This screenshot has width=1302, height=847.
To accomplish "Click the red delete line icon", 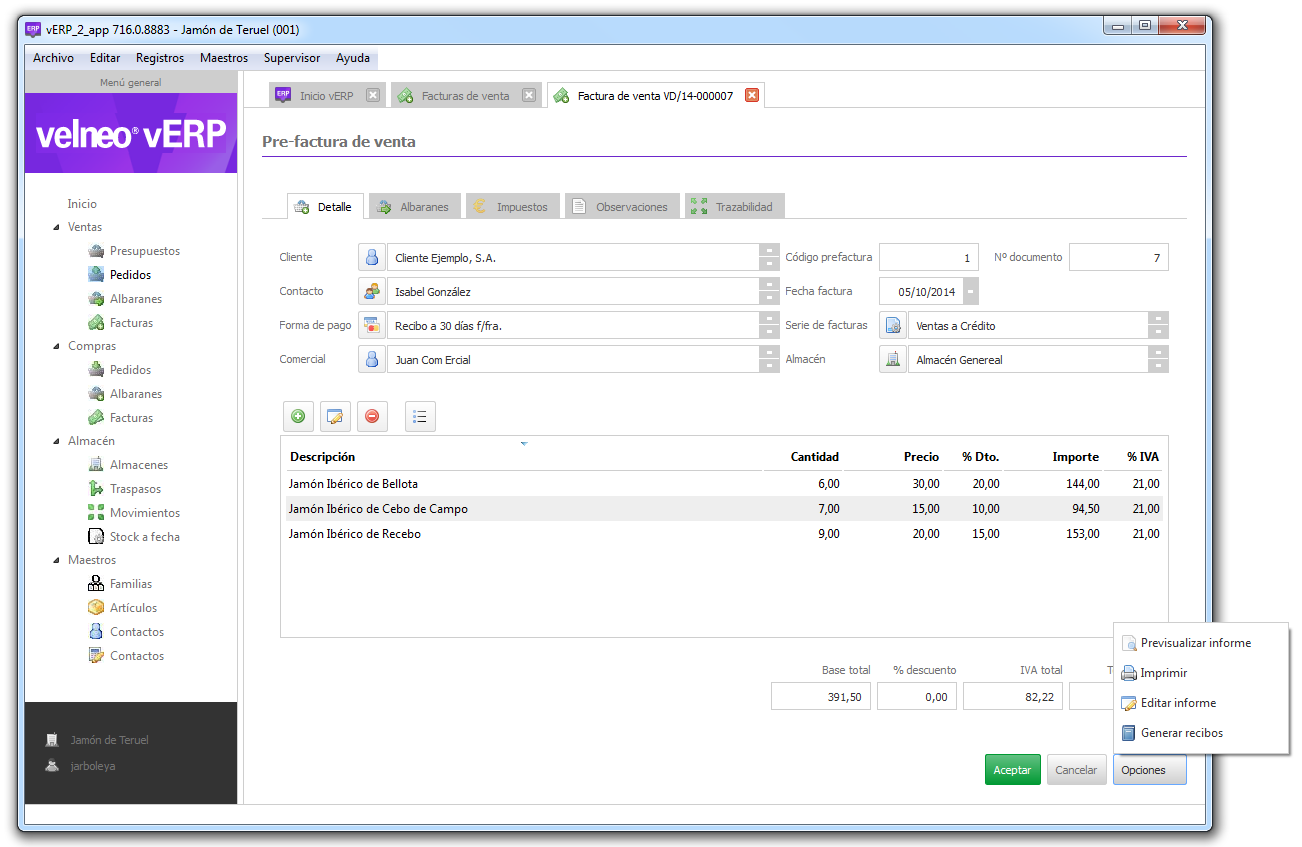I will click(372, 416).
